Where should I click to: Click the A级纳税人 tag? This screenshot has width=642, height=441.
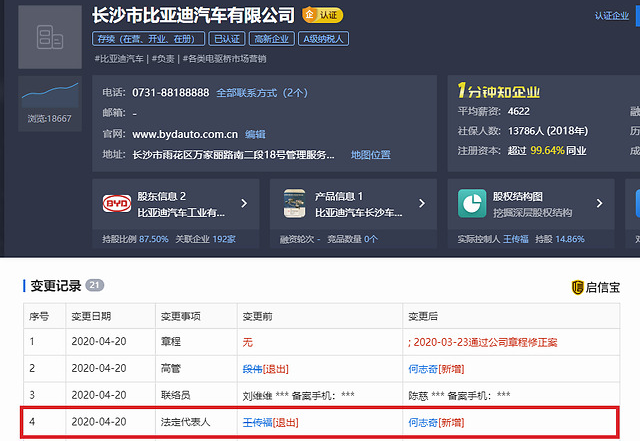(x=323, y=39)
